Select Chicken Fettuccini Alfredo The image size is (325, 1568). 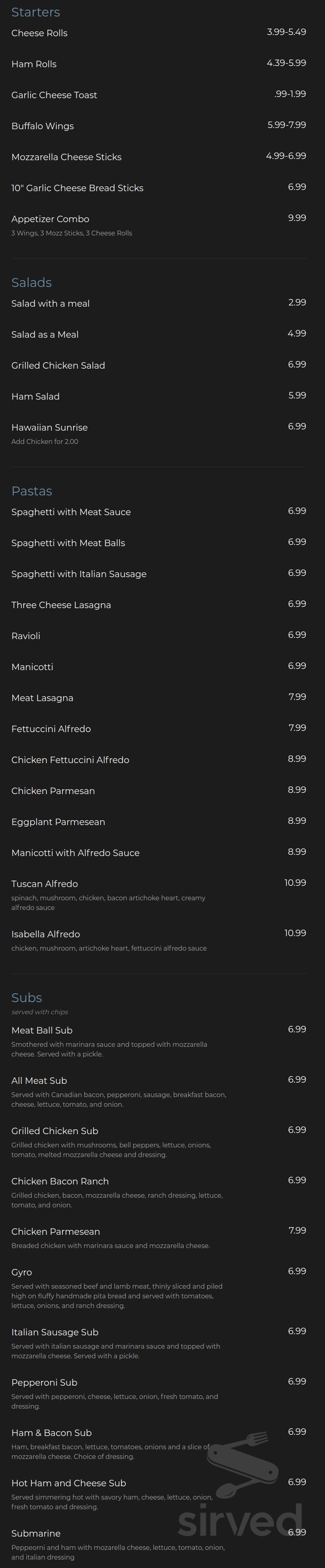tap(71, 760)
